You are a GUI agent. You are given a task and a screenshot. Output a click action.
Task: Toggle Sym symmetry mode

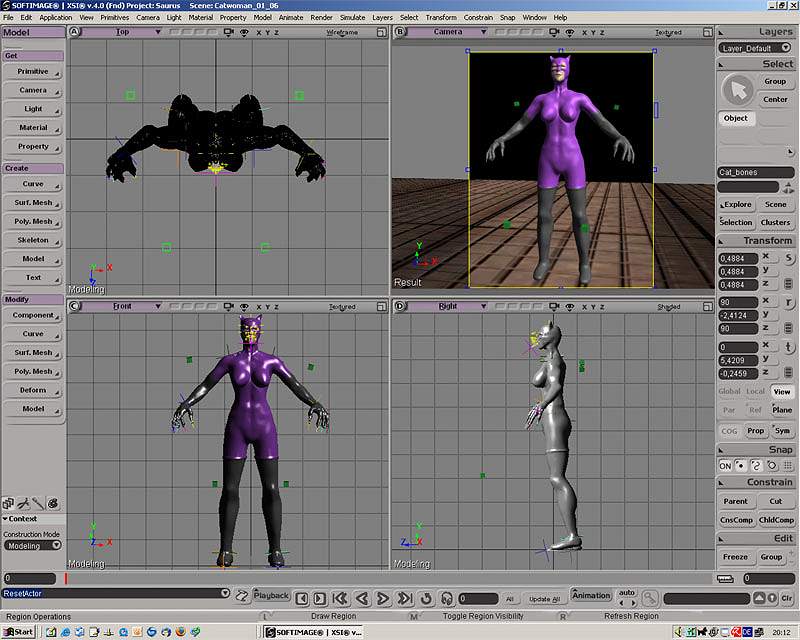coord(781,430)
